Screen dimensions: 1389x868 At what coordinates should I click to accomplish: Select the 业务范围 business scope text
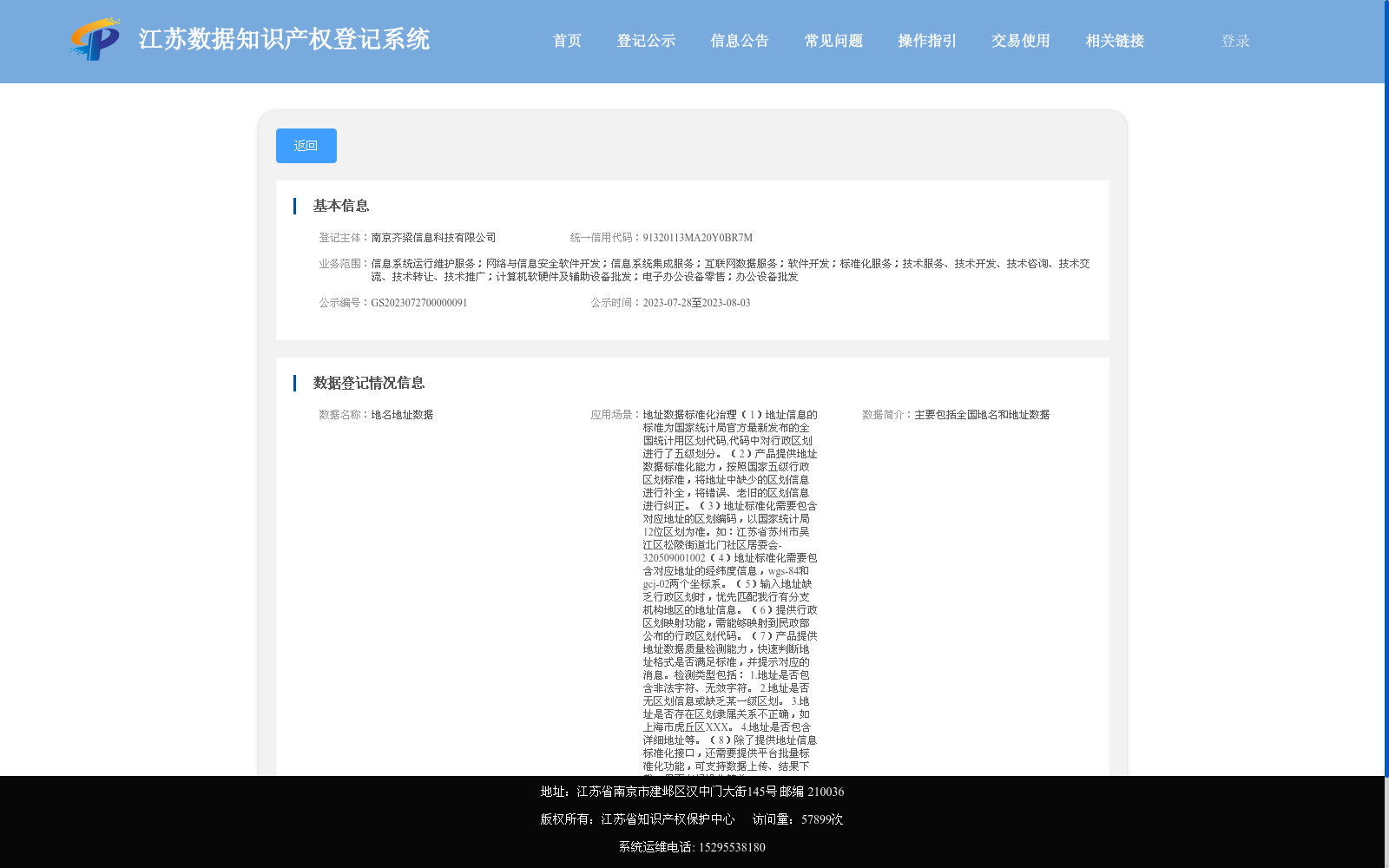point(730,270)
